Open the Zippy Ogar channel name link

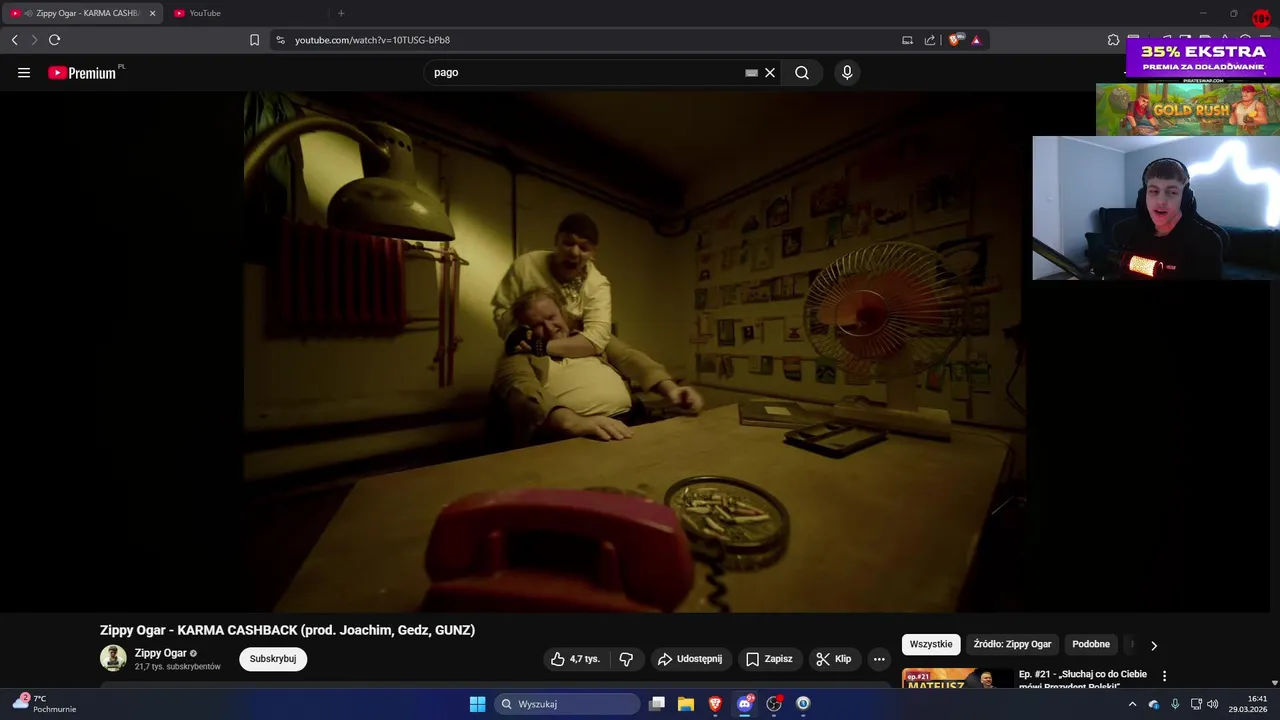(x=161, y=653)
